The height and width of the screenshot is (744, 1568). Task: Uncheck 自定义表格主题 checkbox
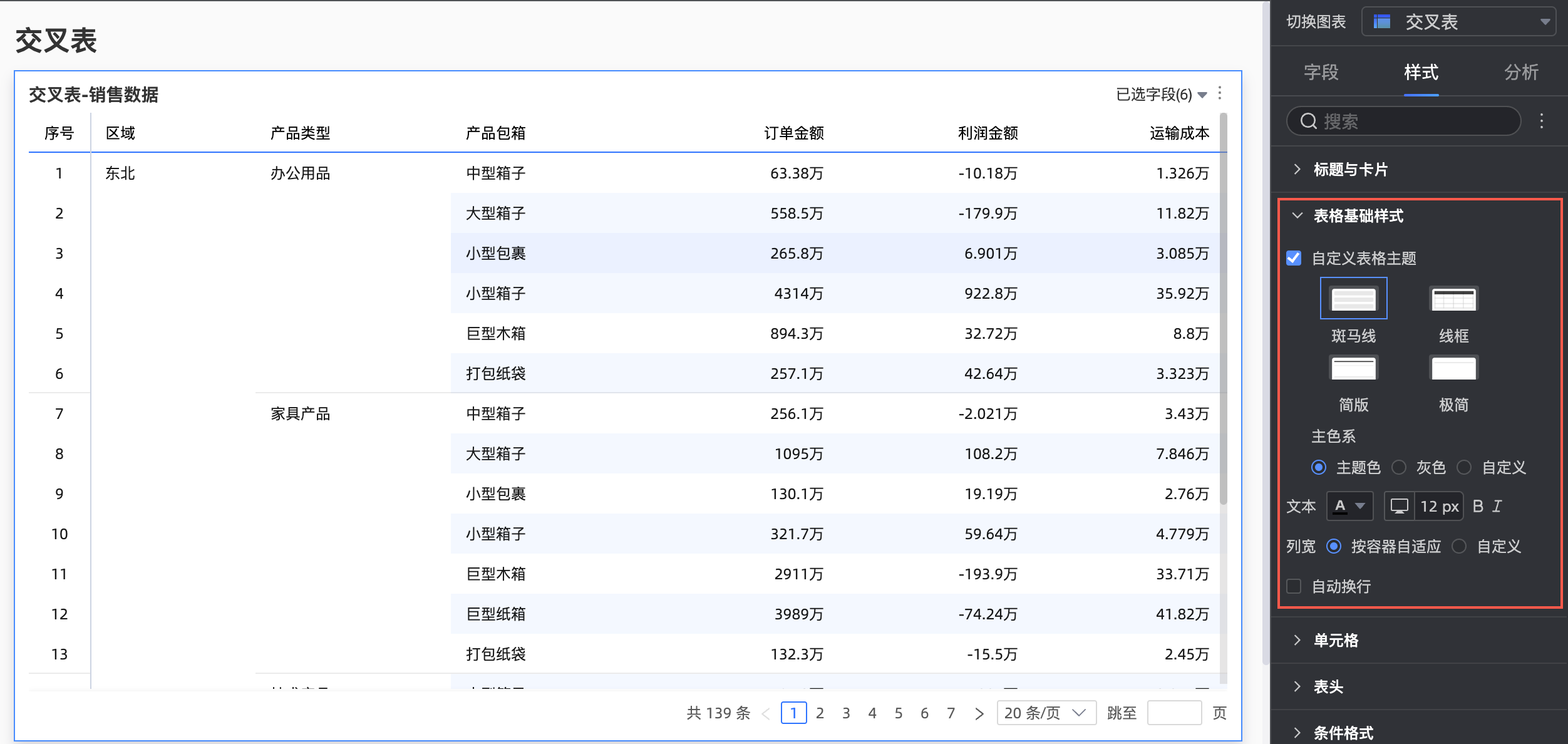[x=1294, y=258]
